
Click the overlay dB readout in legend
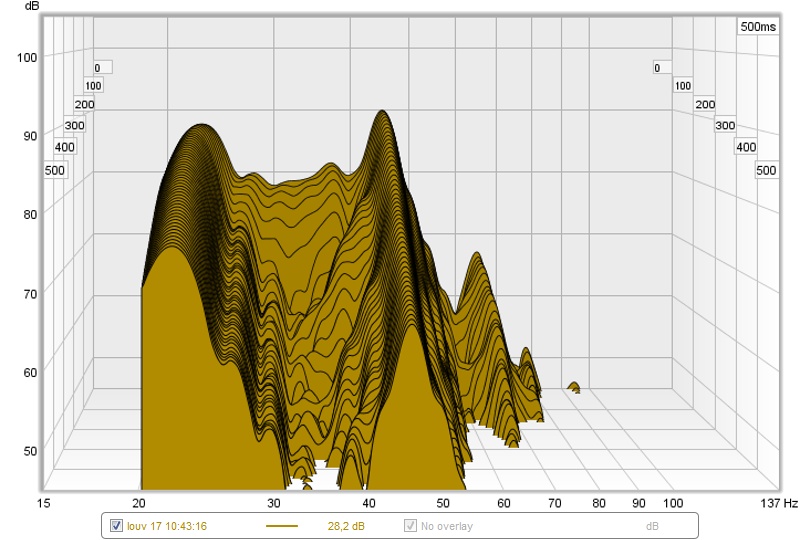click(x=652, y=525)
